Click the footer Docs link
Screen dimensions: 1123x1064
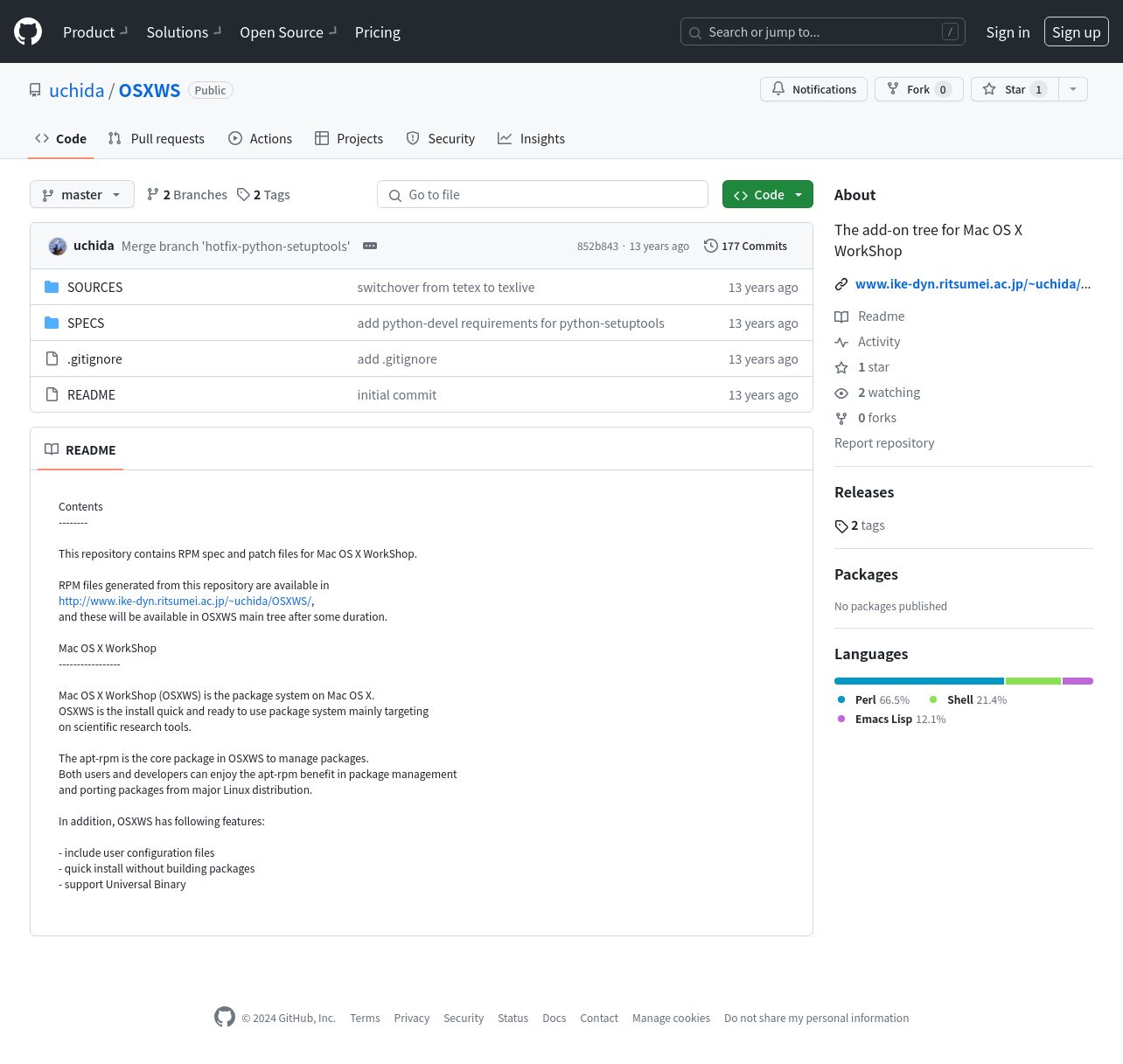point(555,1018)
